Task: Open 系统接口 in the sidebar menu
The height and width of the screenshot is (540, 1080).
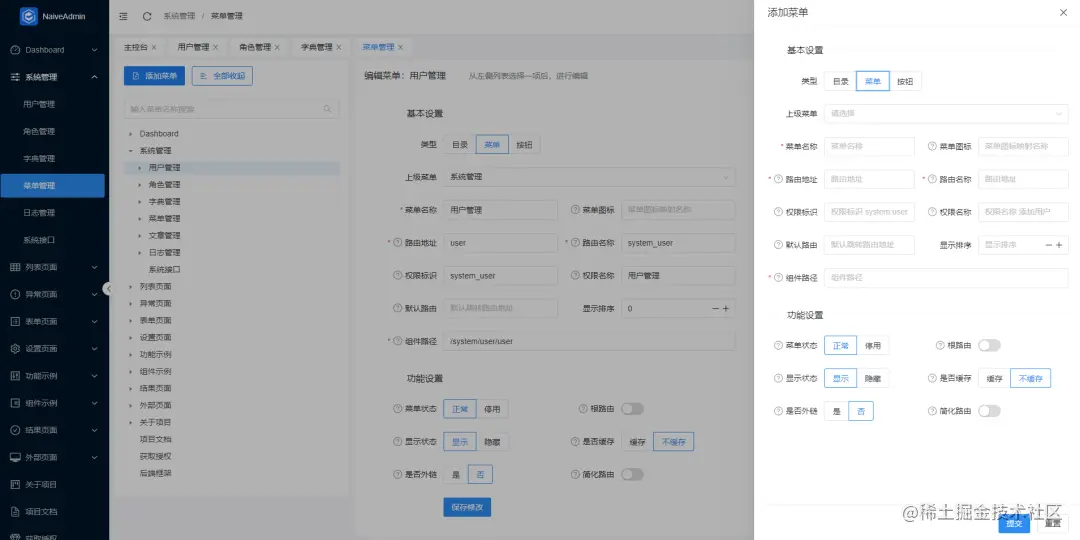Action: pyautogui.click(x=39, y=240)
